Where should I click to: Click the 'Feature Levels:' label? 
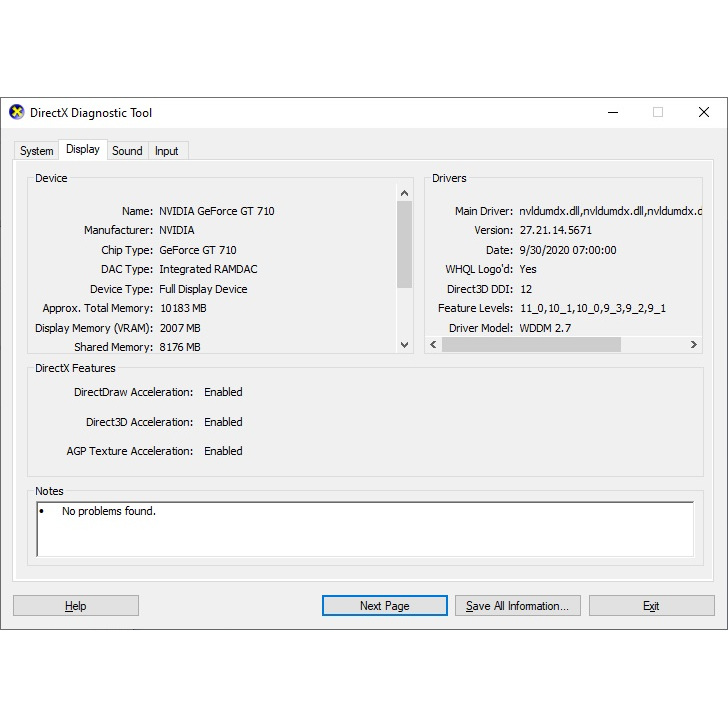475,308
